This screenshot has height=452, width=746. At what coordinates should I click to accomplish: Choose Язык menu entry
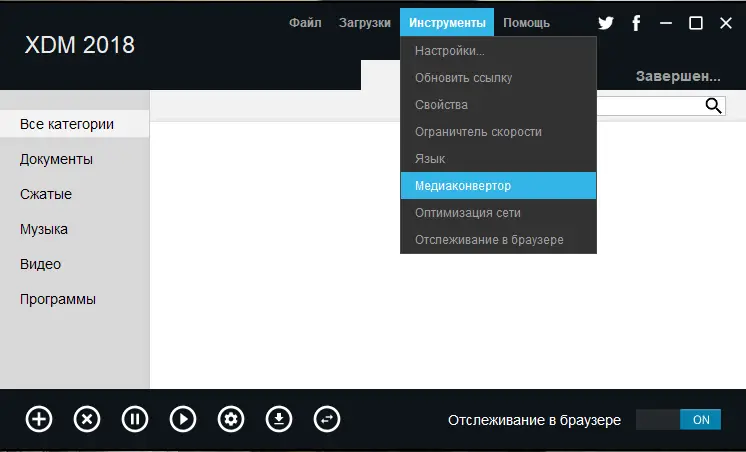click(x=498, y=158)
